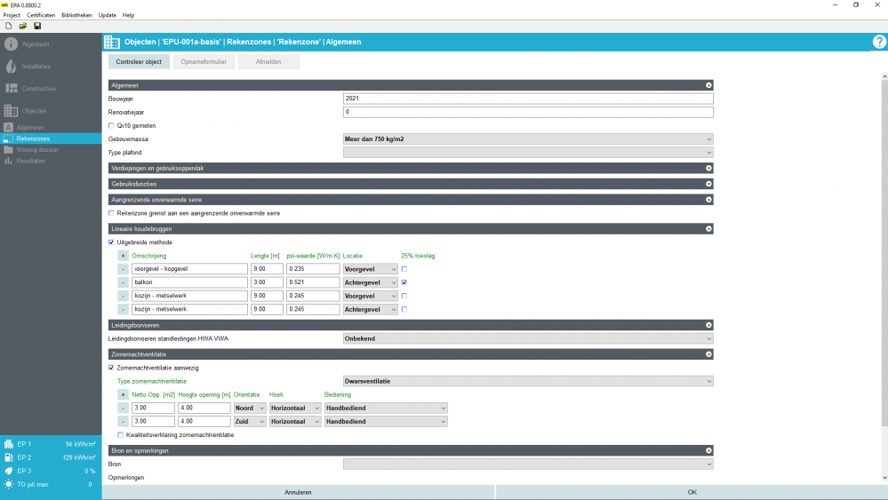Click the Save floppy disk icon

37,26
